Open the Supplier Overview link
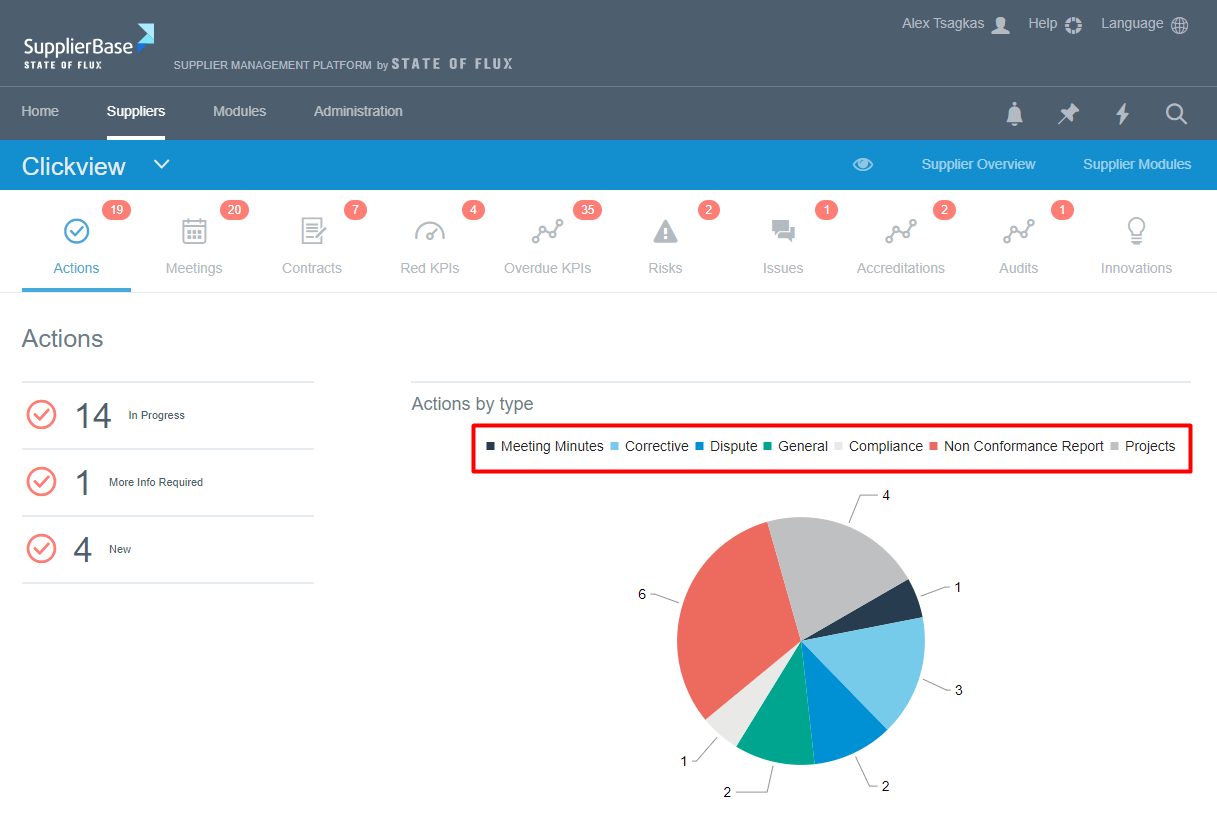1217x818 pixels. pos(978,165)
